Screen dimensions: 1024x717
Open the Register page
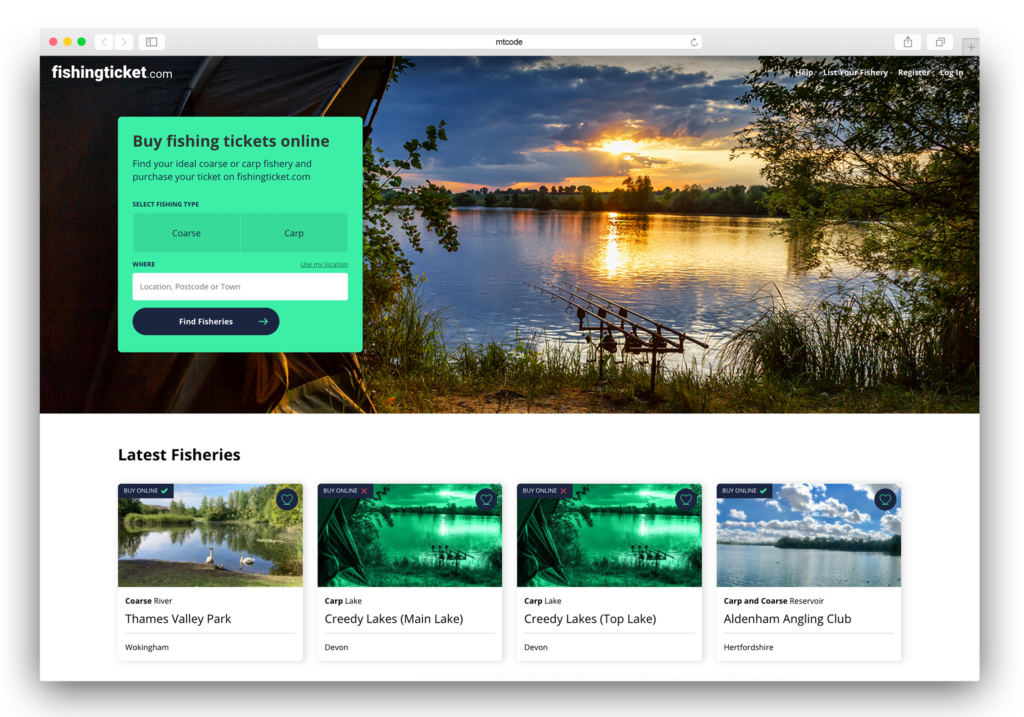pos(913,72)
